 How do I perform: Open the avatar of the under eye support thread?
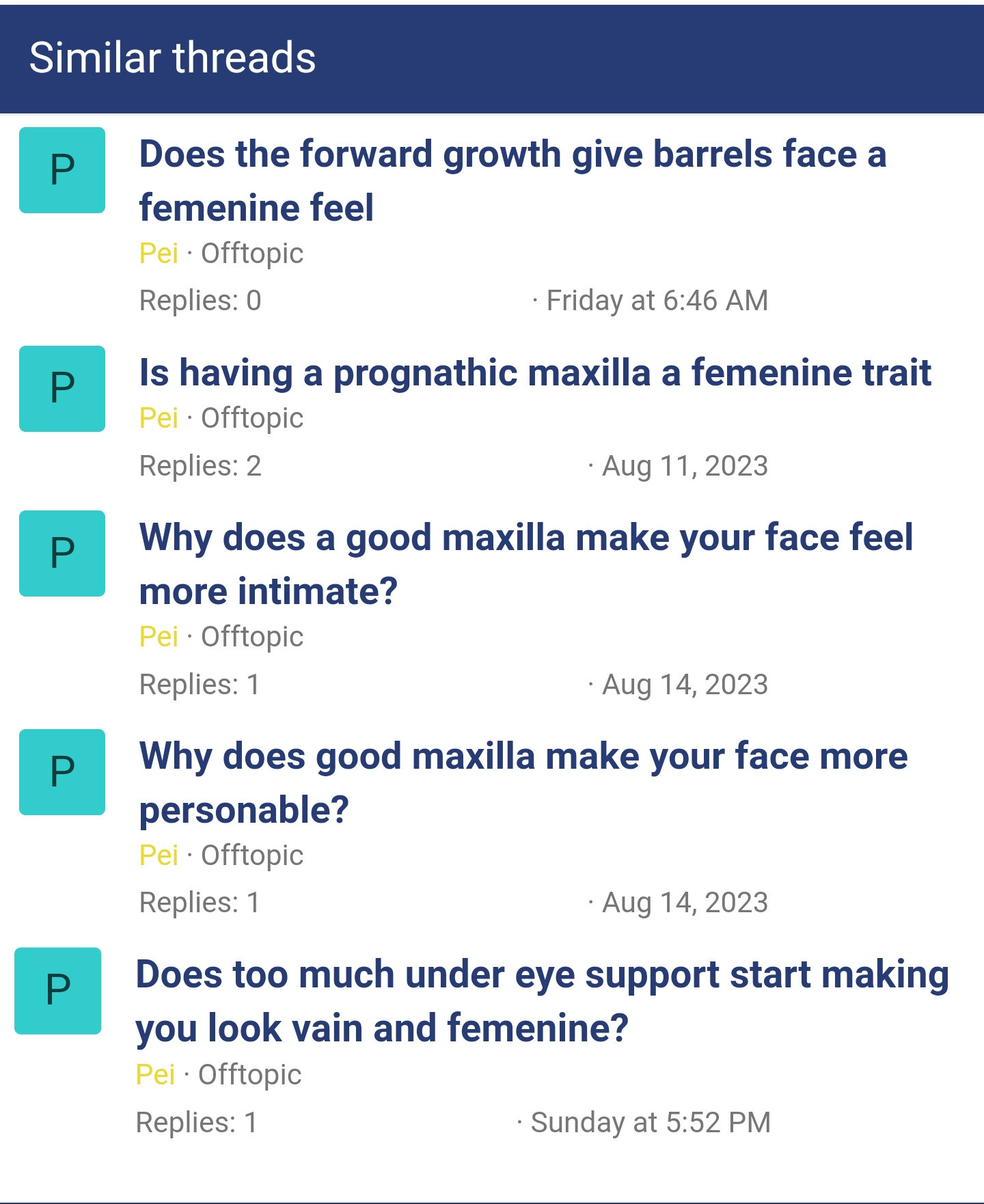click(58, 991)
